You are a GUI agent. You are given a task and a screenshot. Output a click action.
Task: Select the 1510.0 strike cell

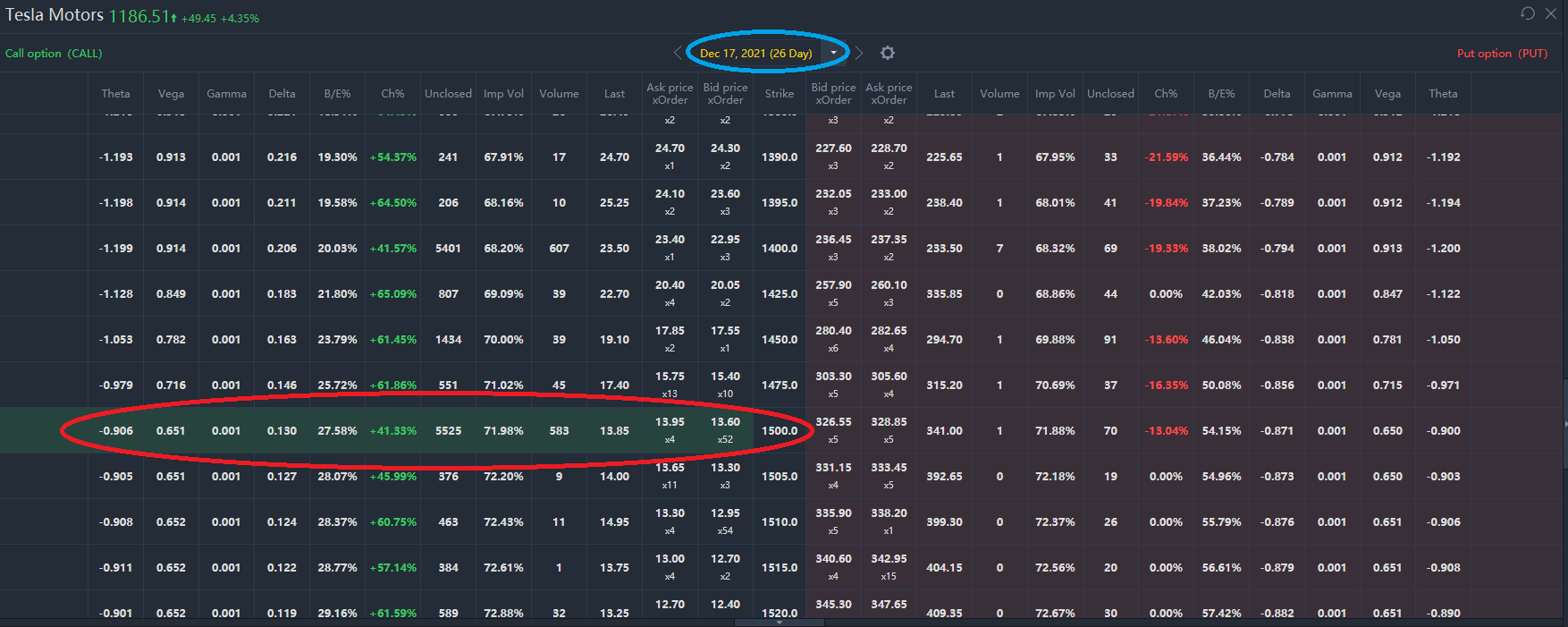point(780,522)
